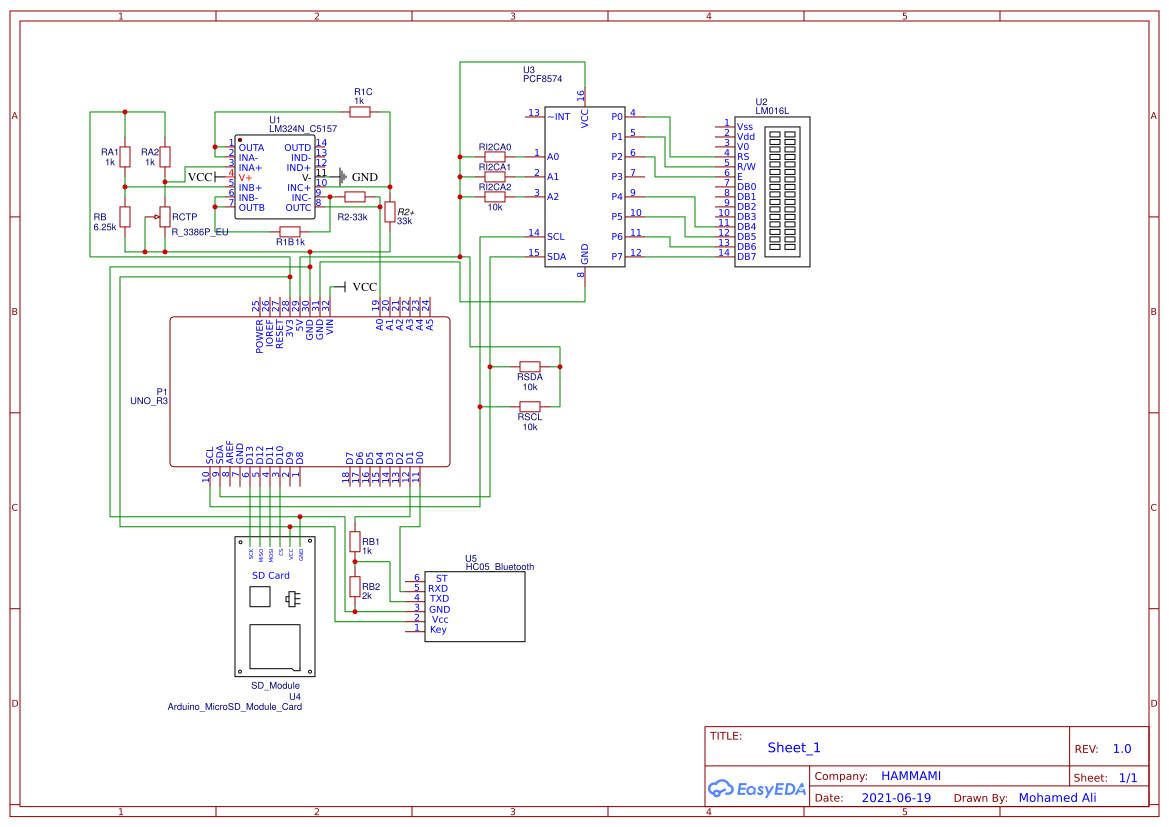Click resistor R1C labeled 1k

pos(360,111)
